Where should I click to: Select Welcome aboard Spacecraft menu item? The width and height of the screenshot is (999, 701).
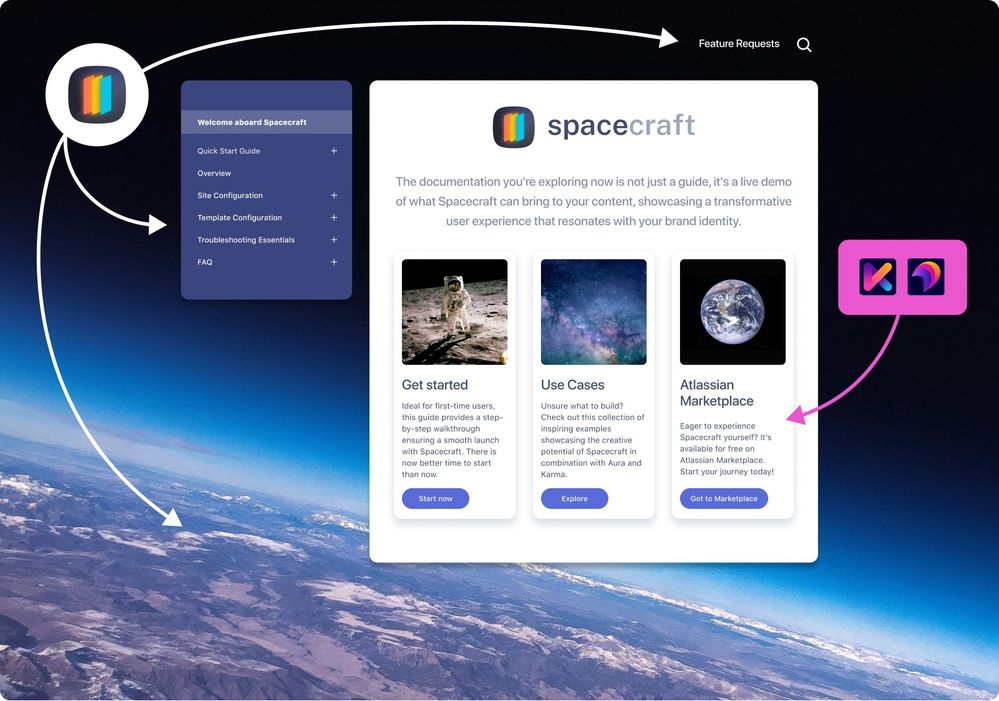pyautogui.click(x=266, y=122)
